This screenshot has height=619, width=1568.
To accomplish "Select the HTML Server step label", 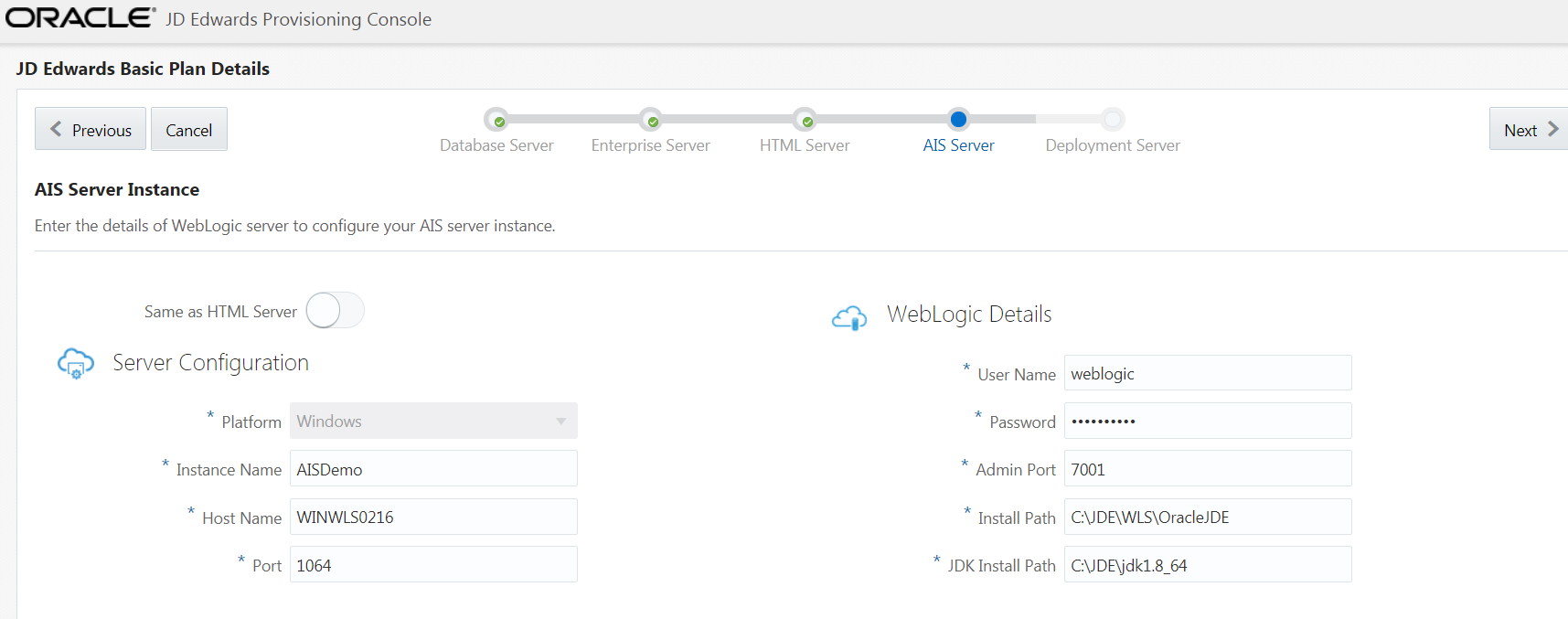I will click(805, 145).
